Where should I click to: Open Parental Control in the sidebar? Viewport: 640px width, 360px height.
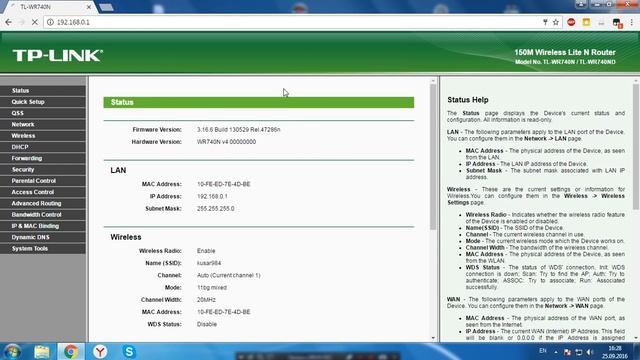[43, 181]
